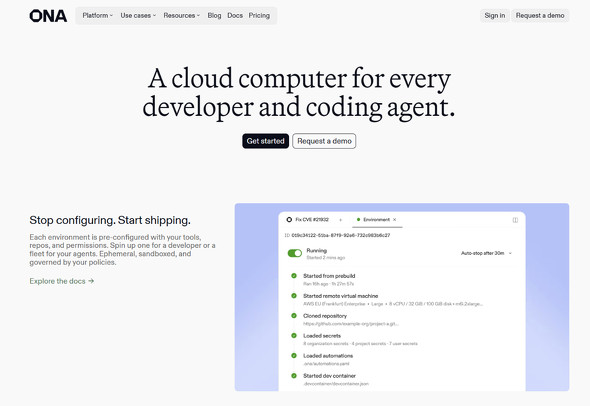The image size is (590, 406).
Task: Select the Started from prebuild step
Action: click(329, 276)
